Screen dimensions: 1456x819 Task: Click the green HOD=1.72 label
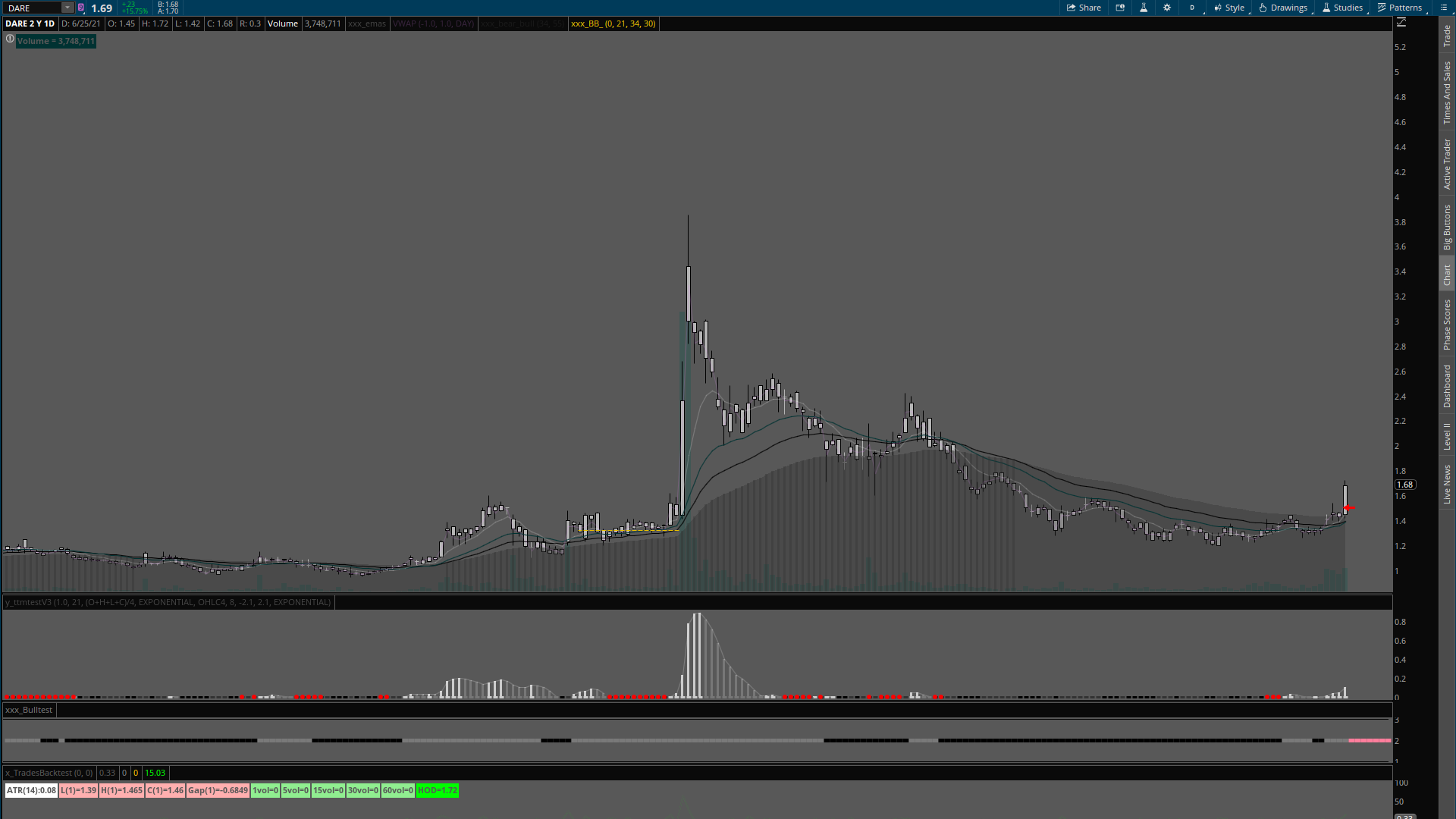tap(438, 790)
